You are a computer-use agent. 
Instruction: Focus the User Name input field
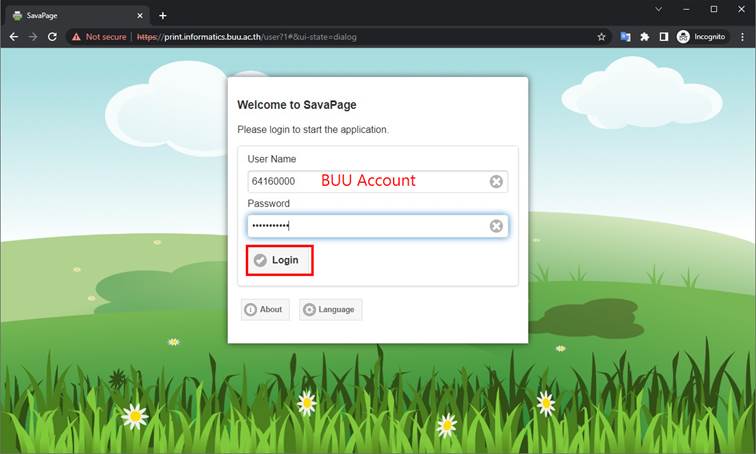click(378, 182)
